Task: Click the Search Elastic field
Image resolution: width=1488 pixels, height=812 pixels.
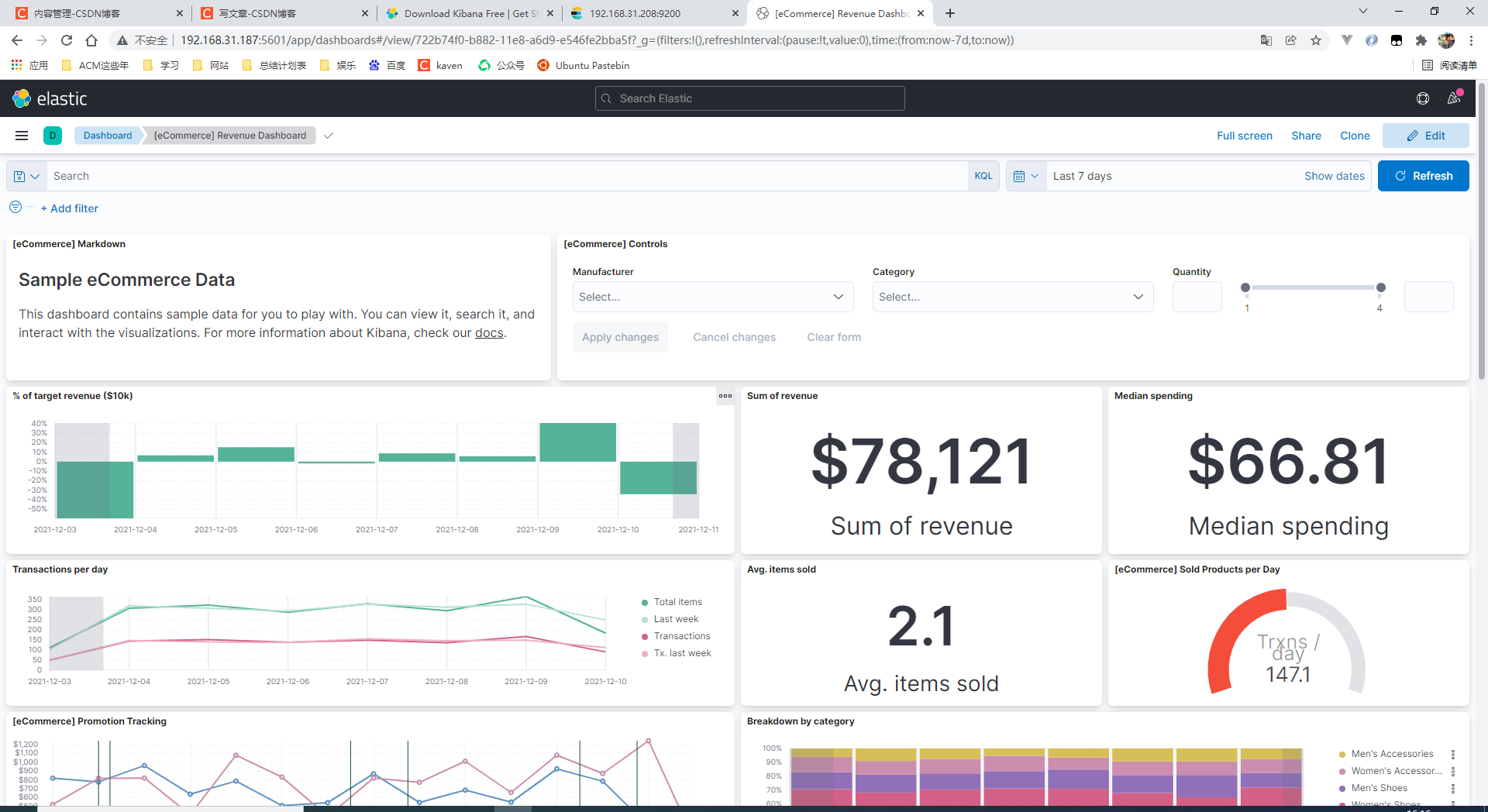Action: pos(750,98)
